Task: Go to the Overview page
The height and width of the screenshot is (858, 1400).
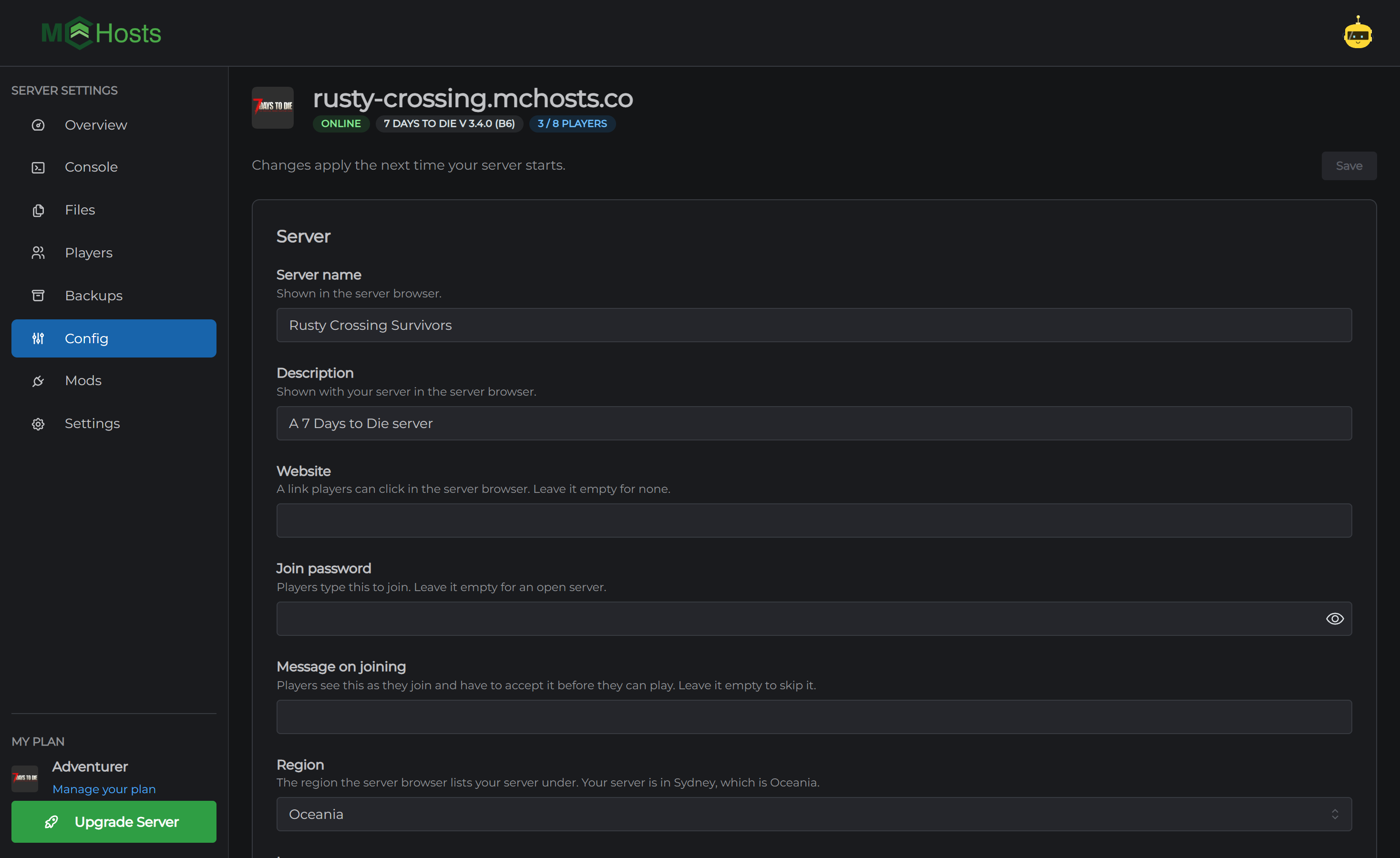Action: 113,125
